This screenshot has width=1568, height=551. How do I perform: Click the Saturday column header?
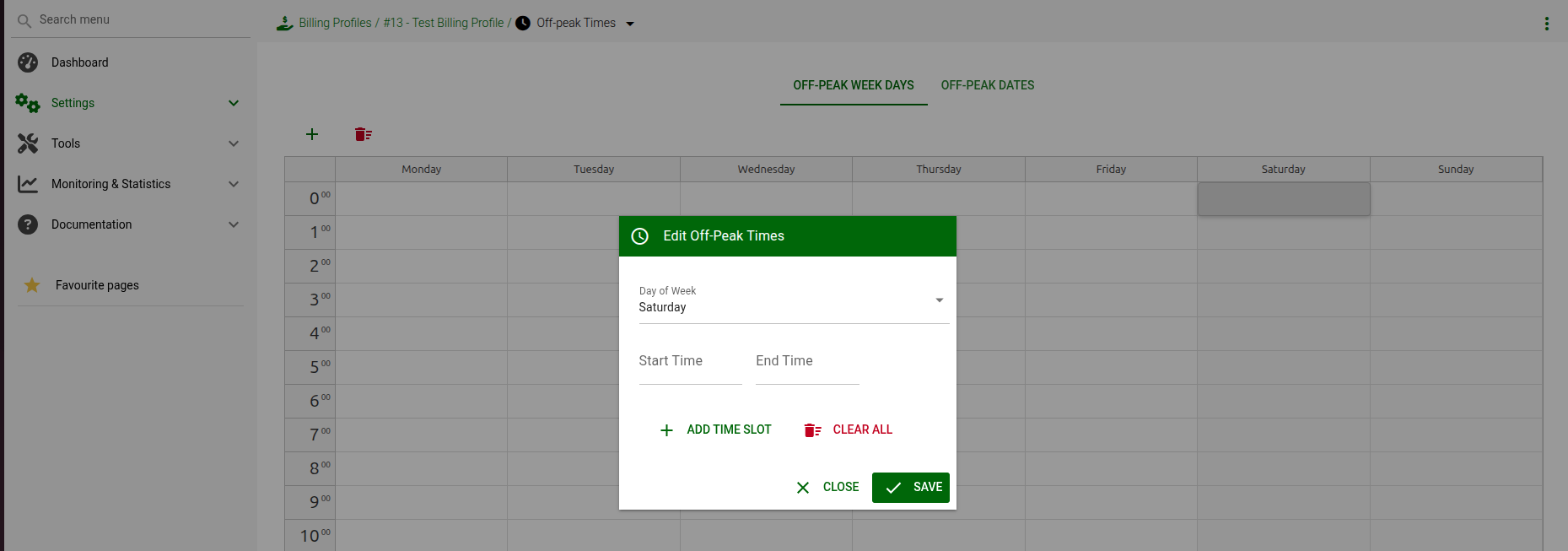1284,170
